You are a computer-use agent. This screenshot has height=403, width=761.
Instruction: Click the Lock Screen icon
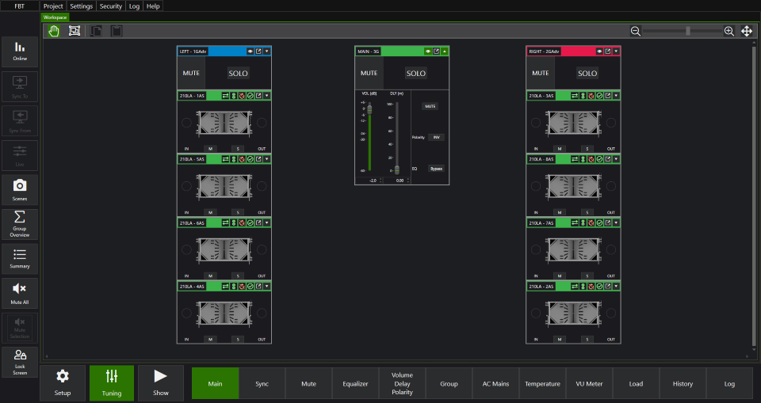point(20,362)
